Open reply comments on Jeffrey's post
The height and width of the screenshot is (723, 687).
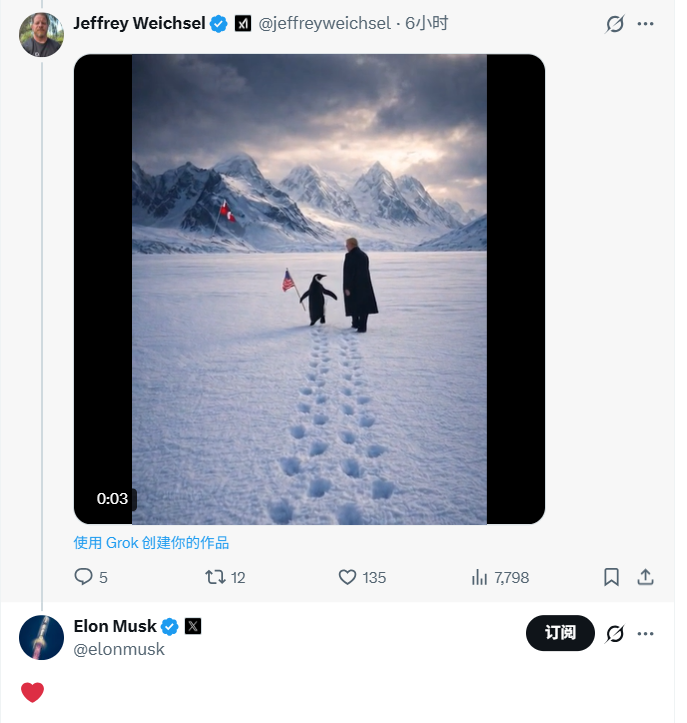[84, 577]
